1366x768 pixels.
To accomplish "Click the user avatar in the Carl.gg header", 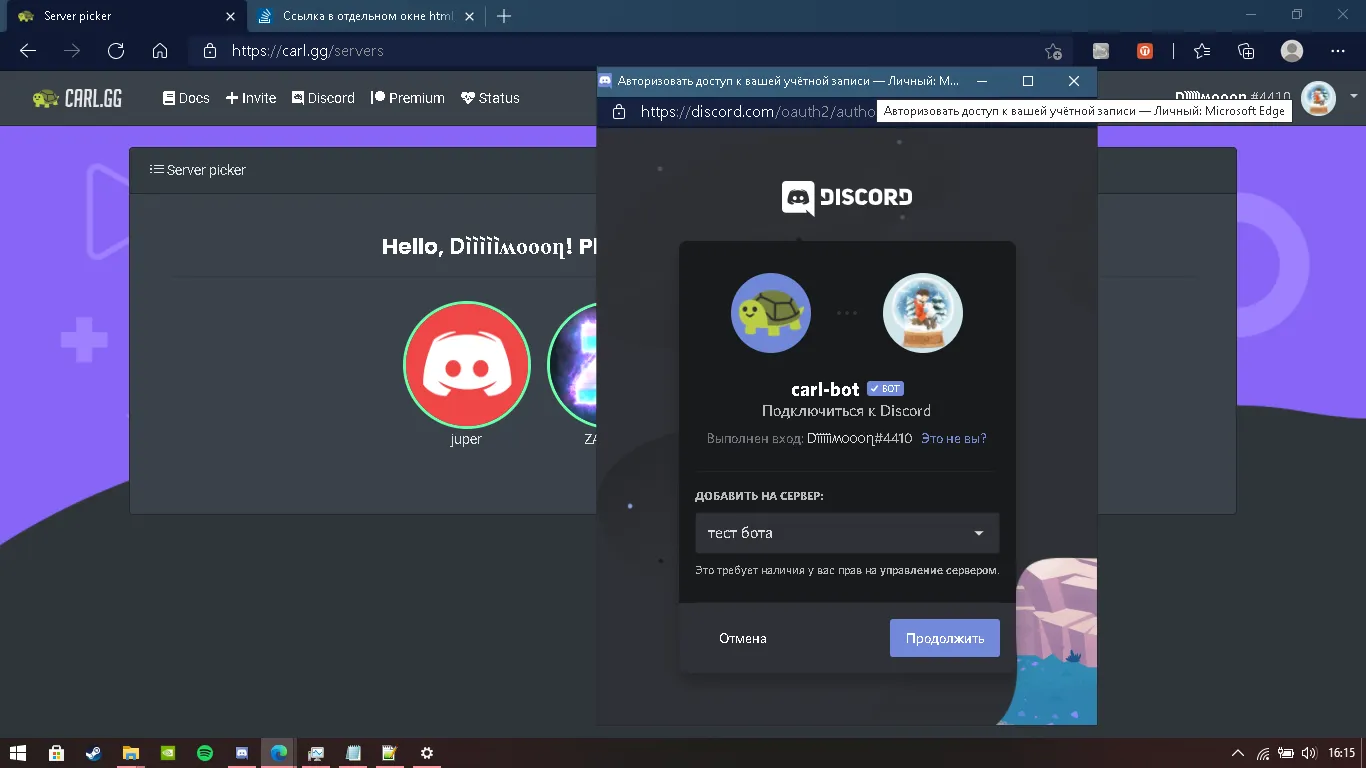I will (x=1318, y=98).
